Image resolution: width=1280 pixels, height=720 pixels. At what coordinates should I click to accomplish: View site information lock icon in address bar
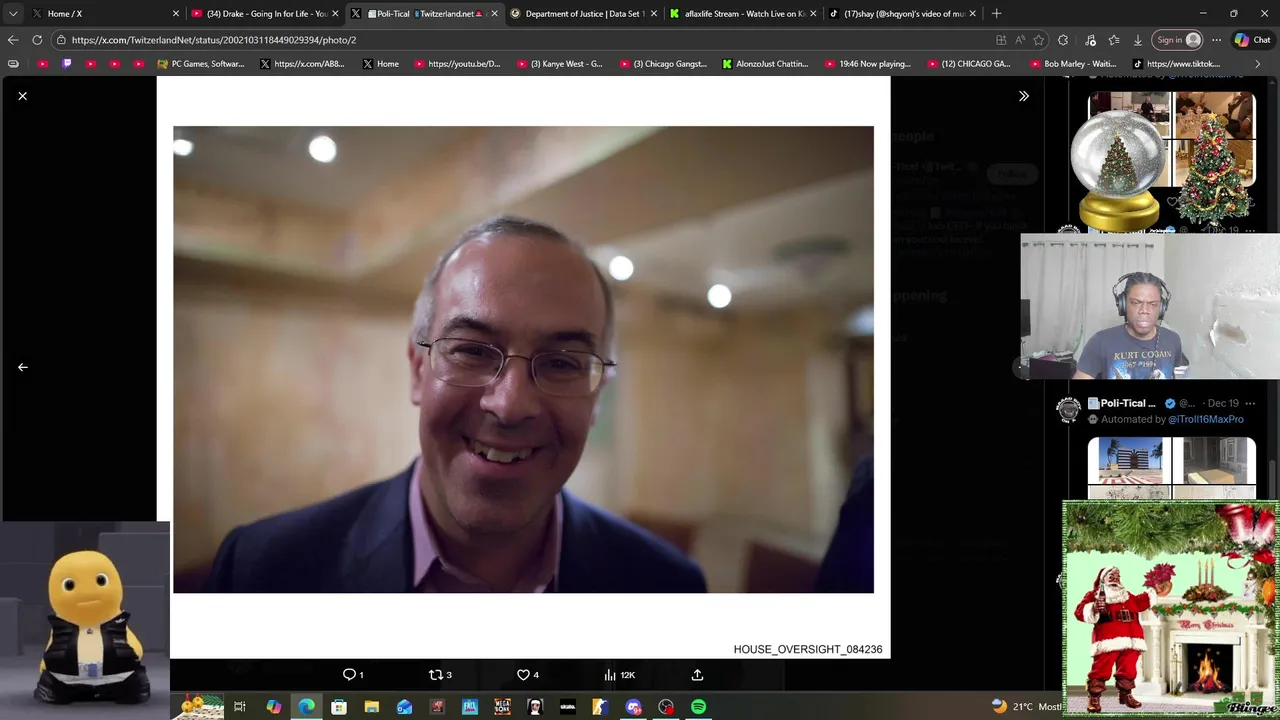tap(61, 40)
